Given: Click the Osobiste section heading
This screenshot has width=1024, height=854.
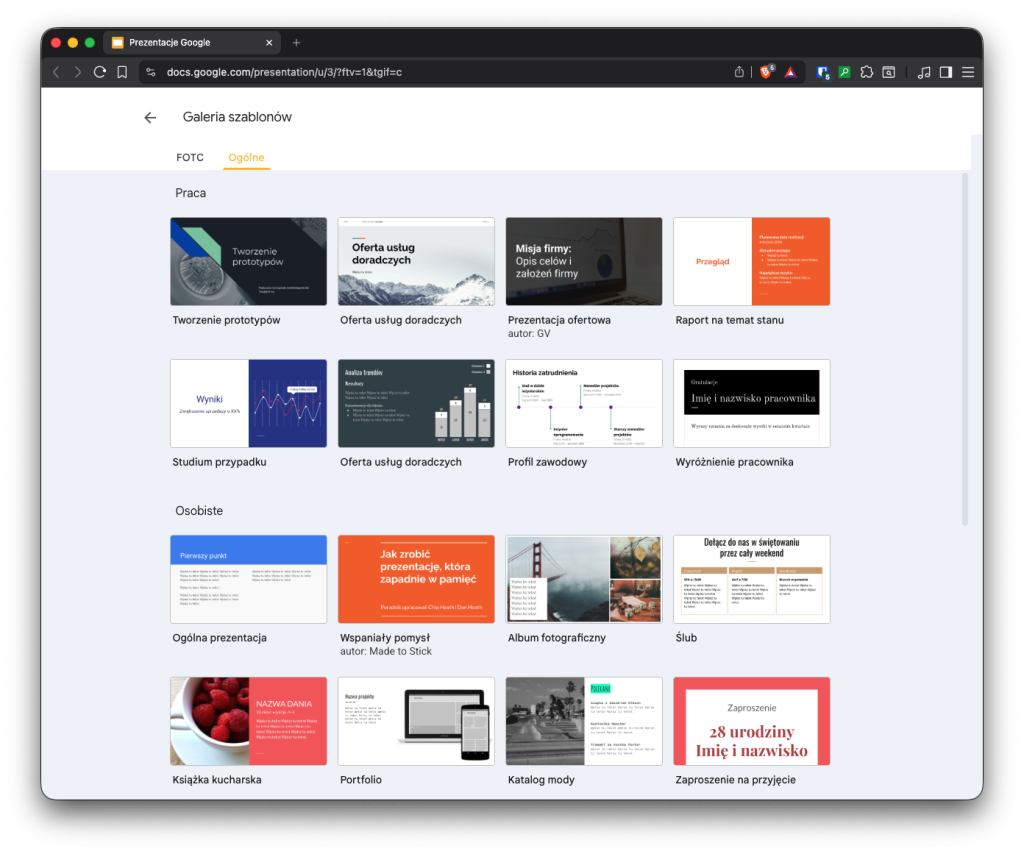Looking at the screenshot, I should coord(199,511).
